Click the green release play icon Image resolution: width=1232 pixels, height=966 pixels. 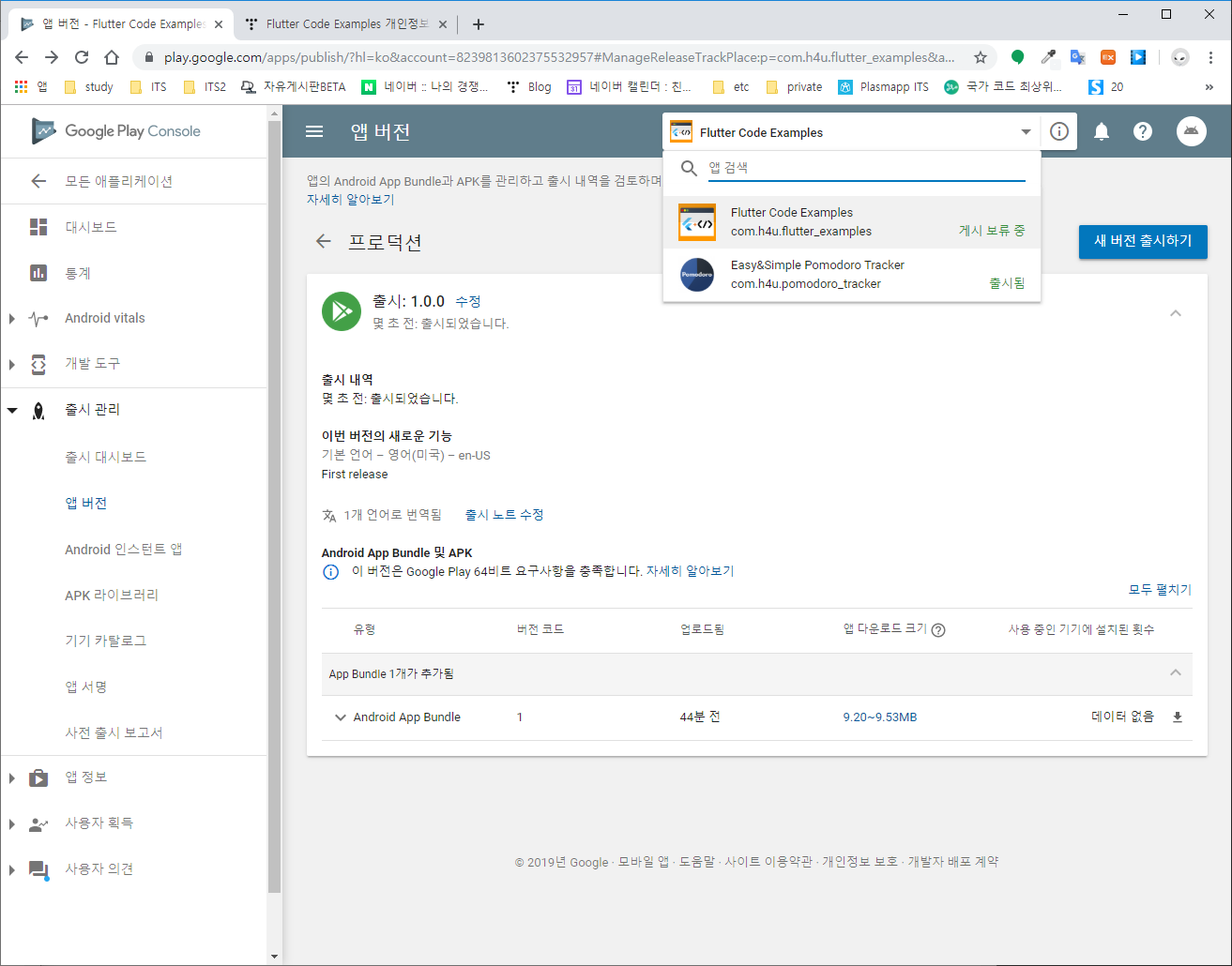342,311
